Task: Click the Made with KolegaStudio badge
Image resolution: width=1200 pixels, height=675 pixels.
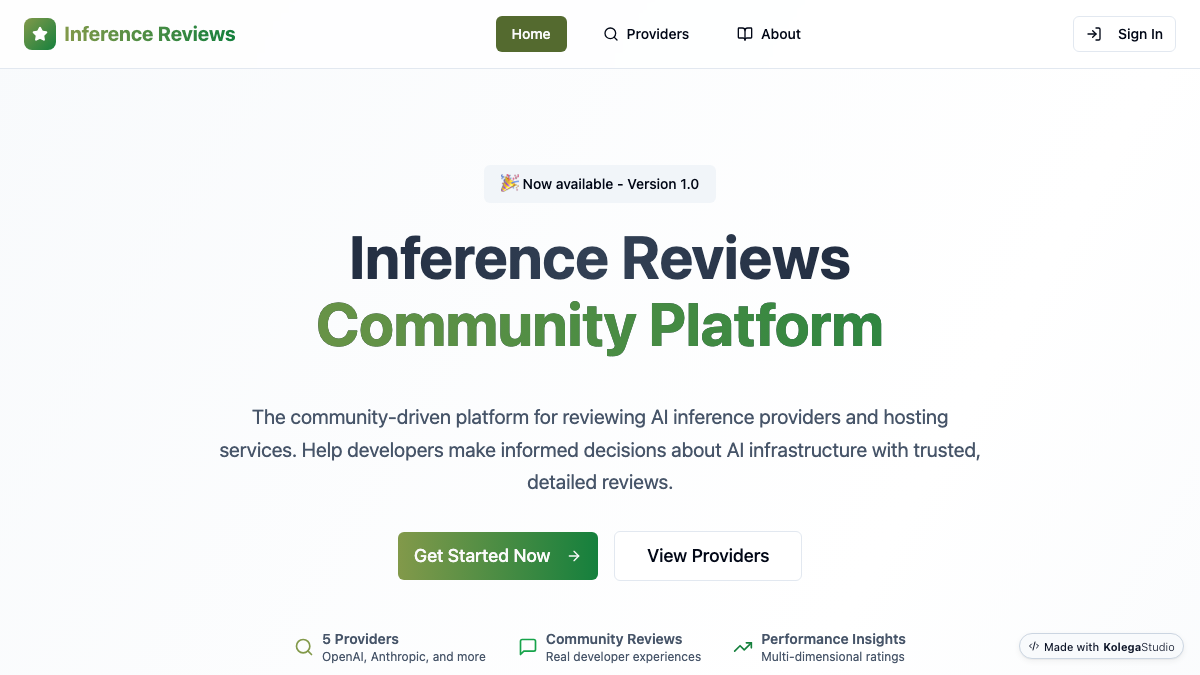Action: coord(1101,647)
